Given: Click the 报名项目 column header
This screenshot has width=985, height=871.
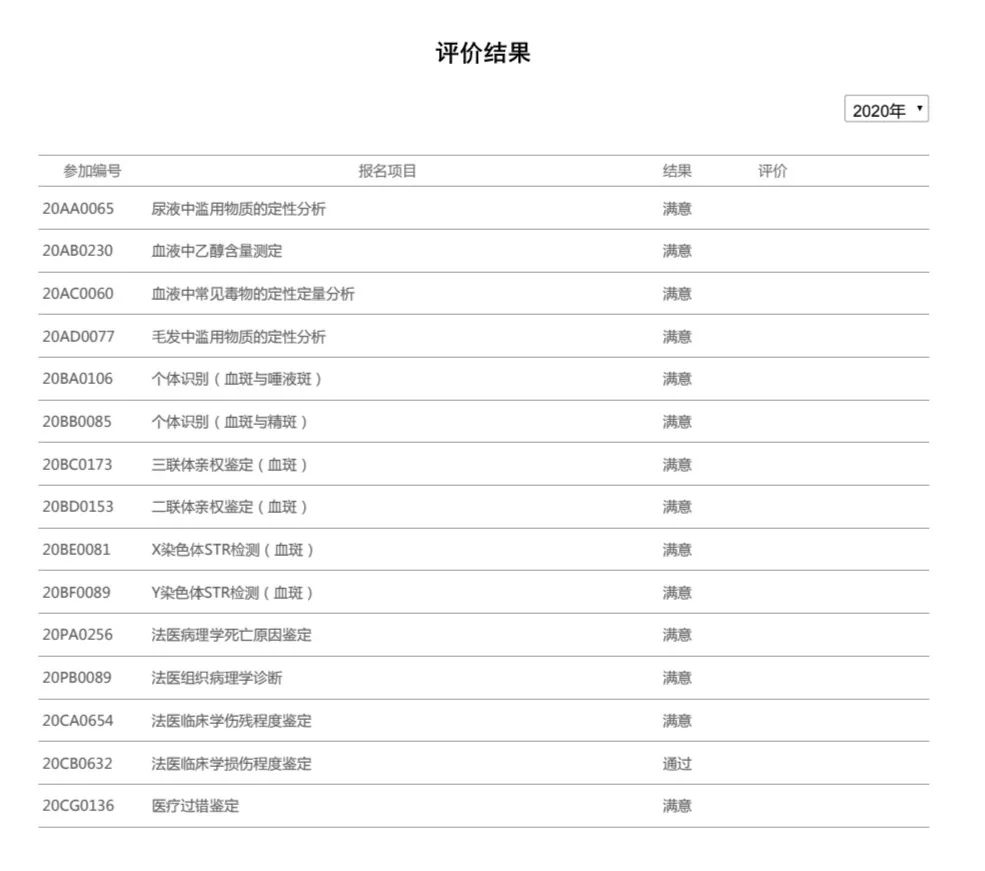Looking at the screenshot, I should pyautogui.click(x=388, y=171).
